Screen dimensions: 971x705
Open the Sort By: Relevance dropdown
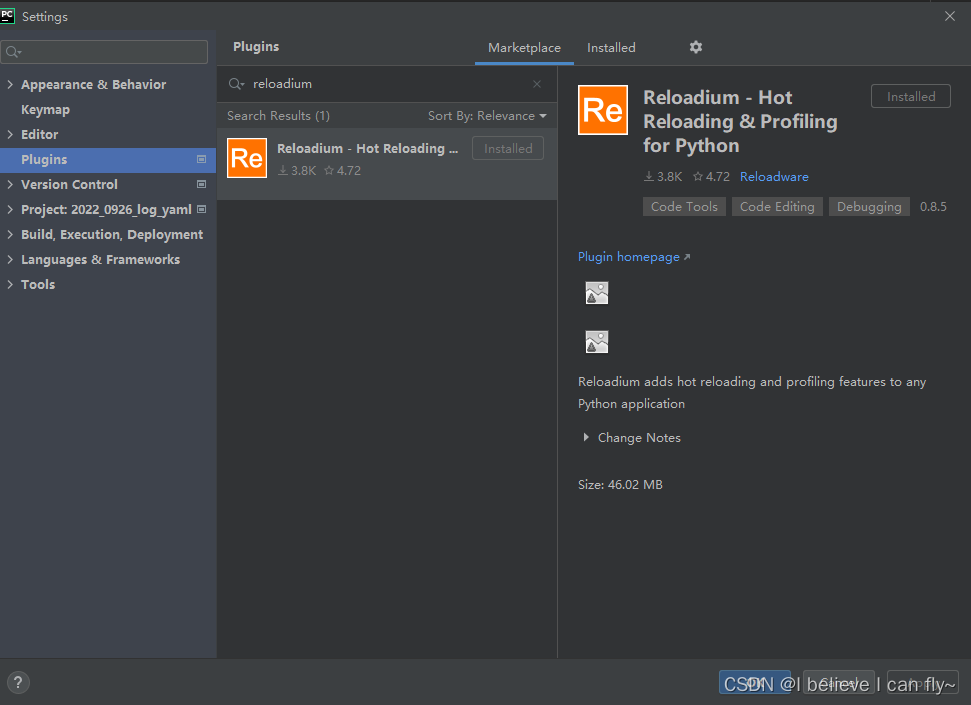[x=487, y=116]
